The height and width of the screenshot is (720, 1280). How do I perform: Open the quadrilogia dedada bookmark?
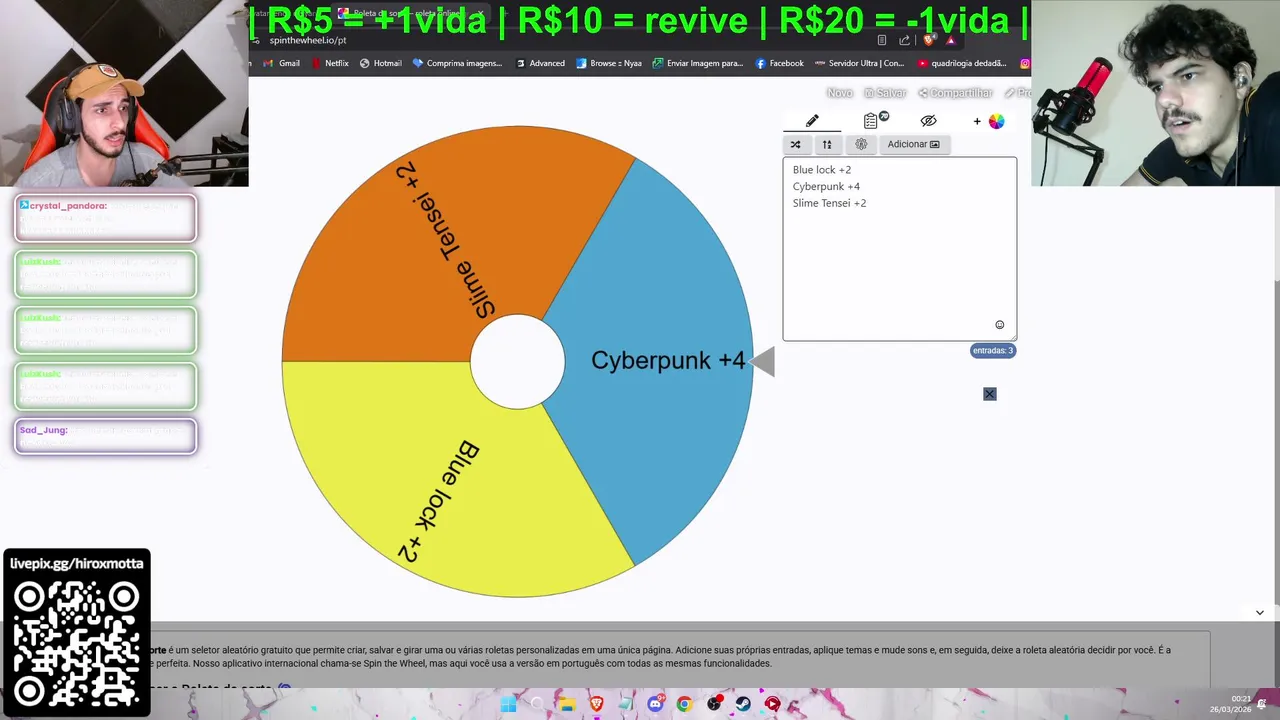tap(962, 63)
